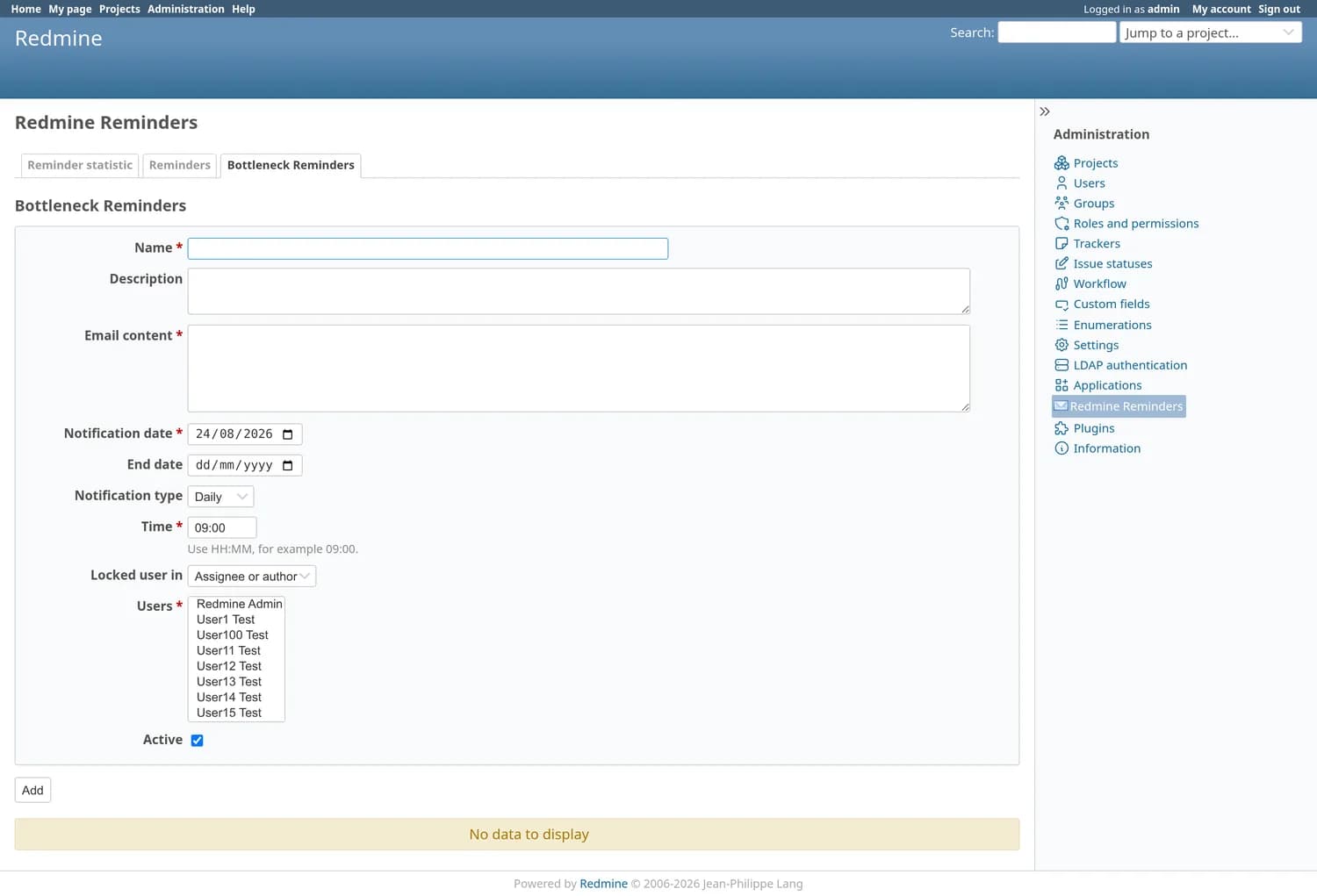The height and width of the screenshot is (896, 1317).
Task: Click the Enumerations list icon
Action: tap(1062, 325)
